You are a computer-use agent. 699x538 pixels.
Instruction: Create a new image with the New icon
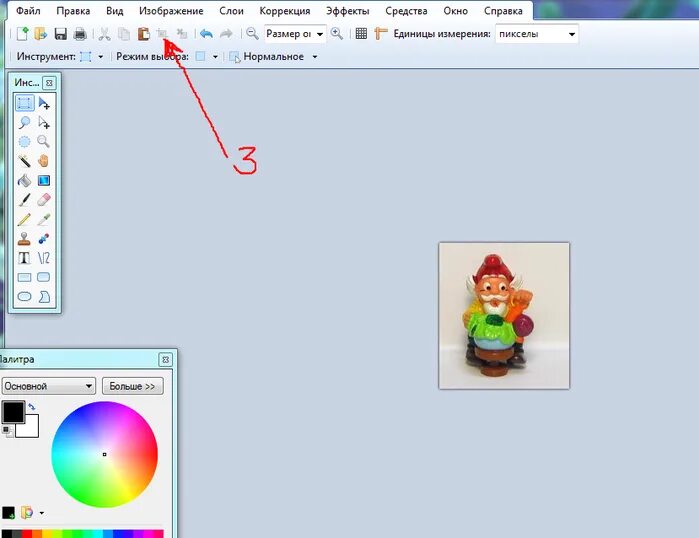point(22,34)
